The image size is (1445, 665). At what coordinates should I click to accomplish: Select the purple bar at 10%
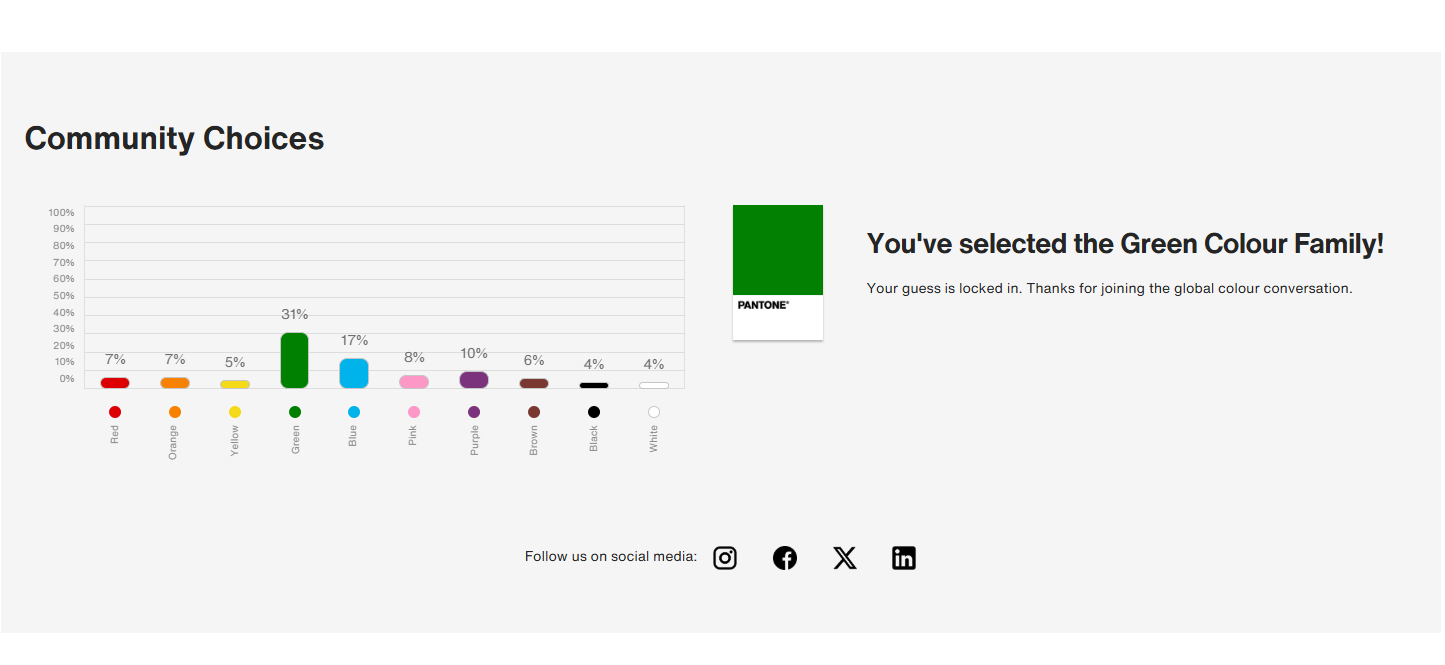[474, 380]
